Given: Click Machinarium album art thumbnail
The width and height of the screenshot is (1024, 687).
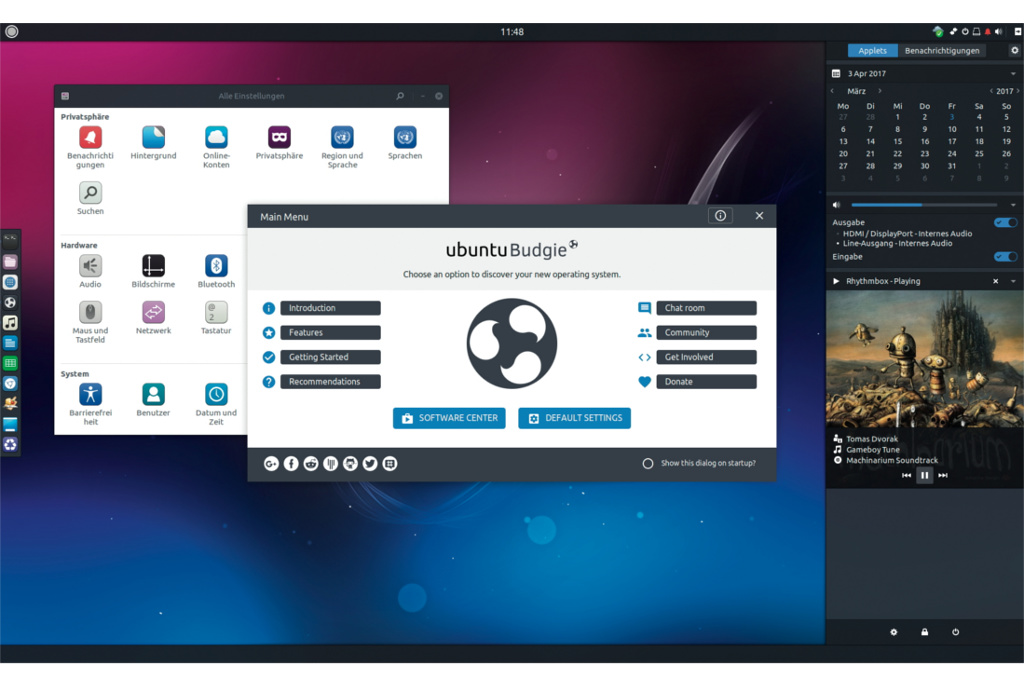Looking at the screenshot, I should pyautogui.click(x=925, y=359).
